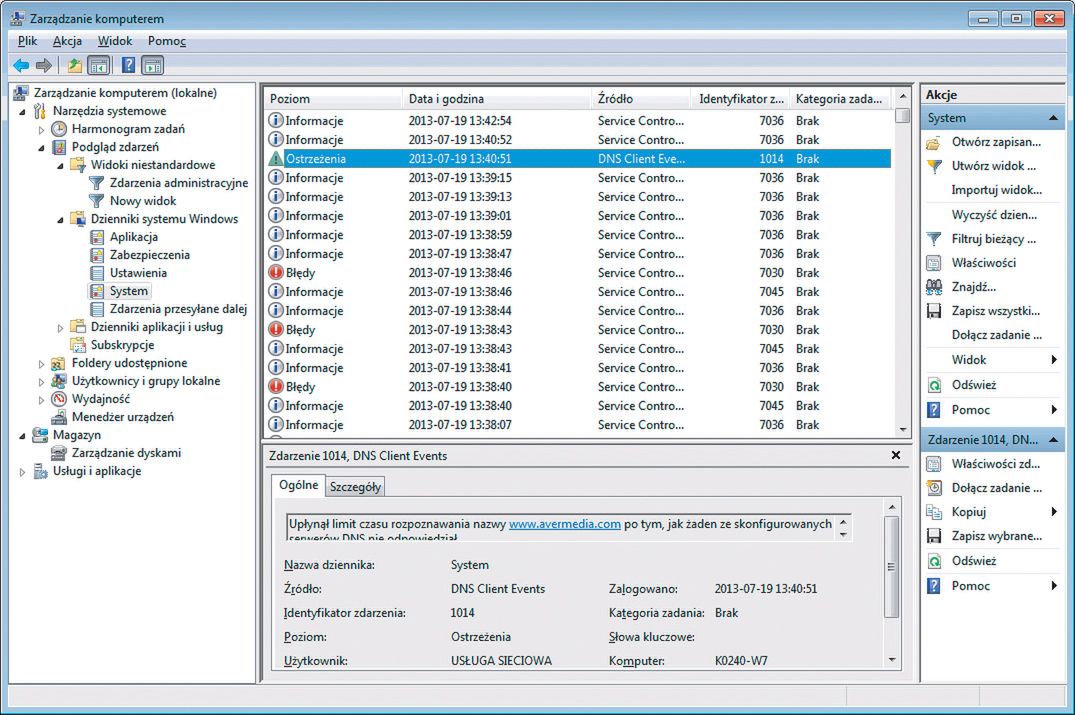Click the Otwórz zapisany folder icon
Image resolution: width=1075 pixels, height=715 pixels.
click(x=934, y=143)
